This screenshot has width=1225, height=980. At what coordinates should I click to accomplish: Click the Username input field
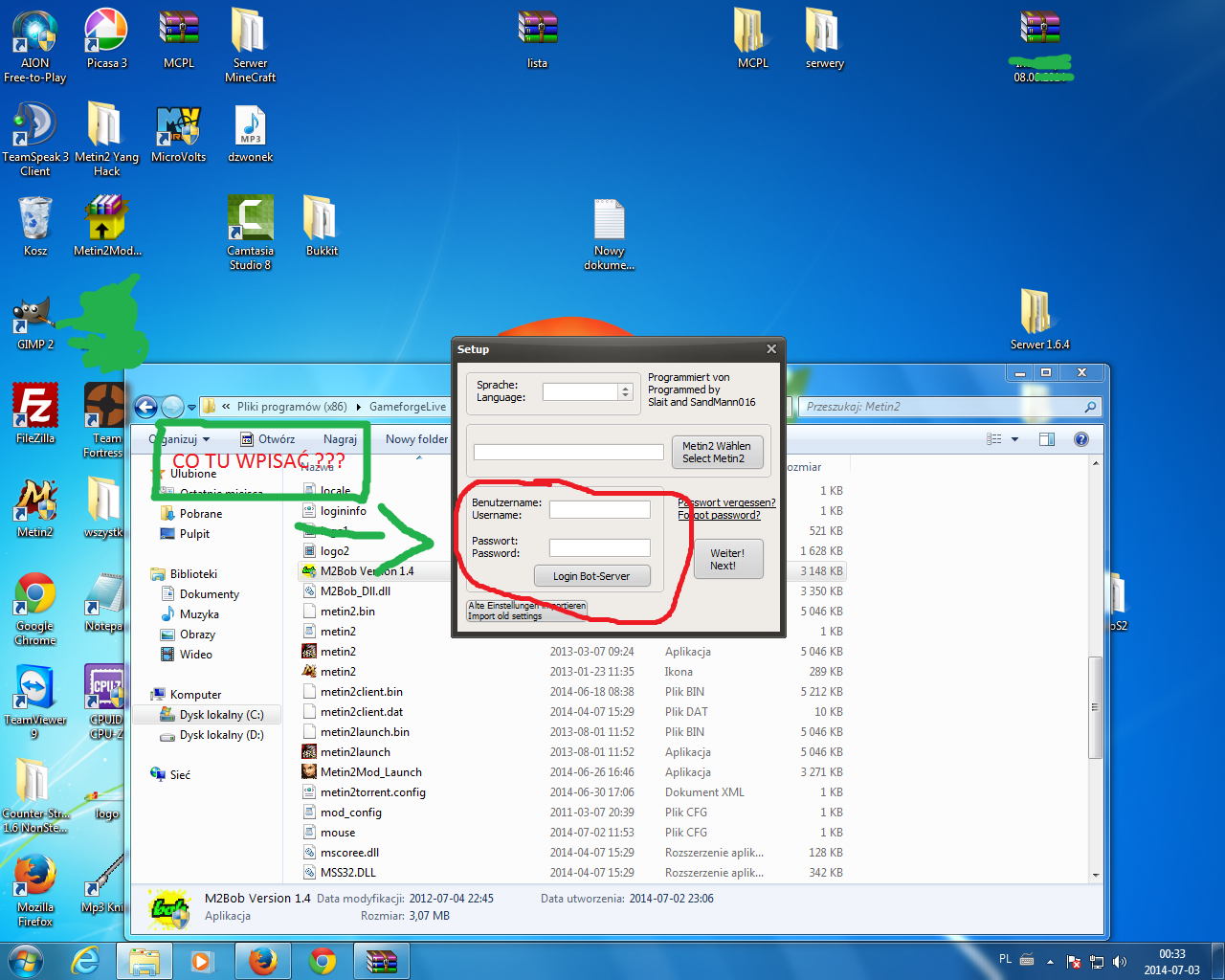(599, 509)
